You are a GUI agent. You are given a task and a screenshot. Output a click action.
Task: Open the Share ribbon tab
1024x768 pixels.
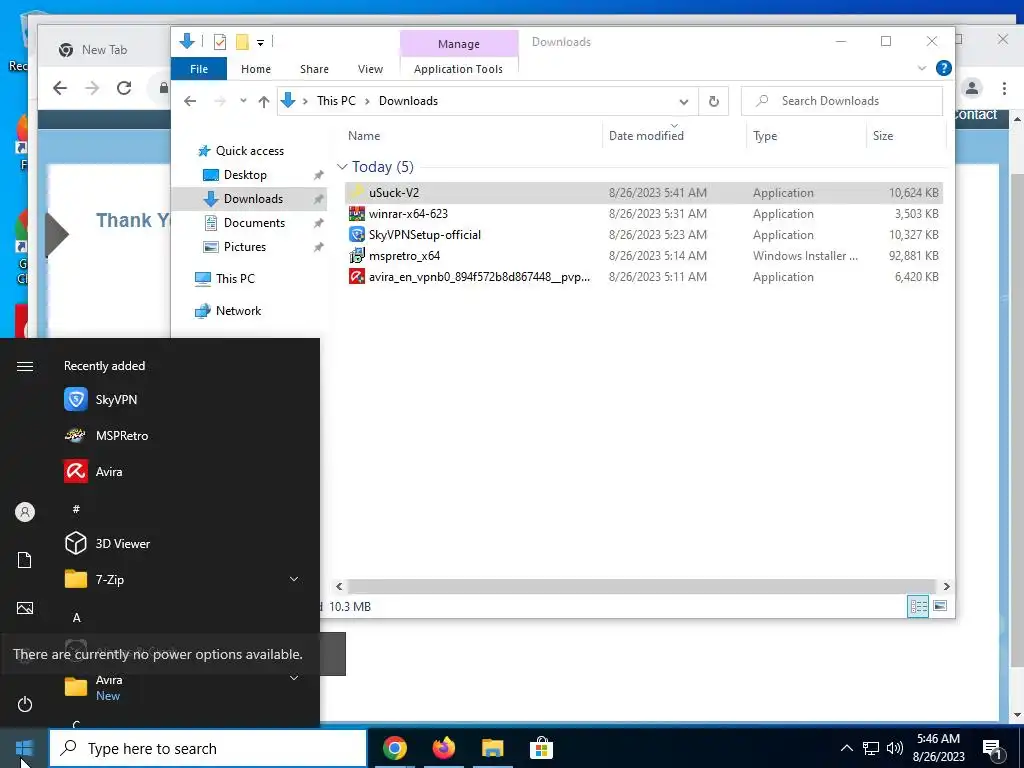click(x=314, y=69)
